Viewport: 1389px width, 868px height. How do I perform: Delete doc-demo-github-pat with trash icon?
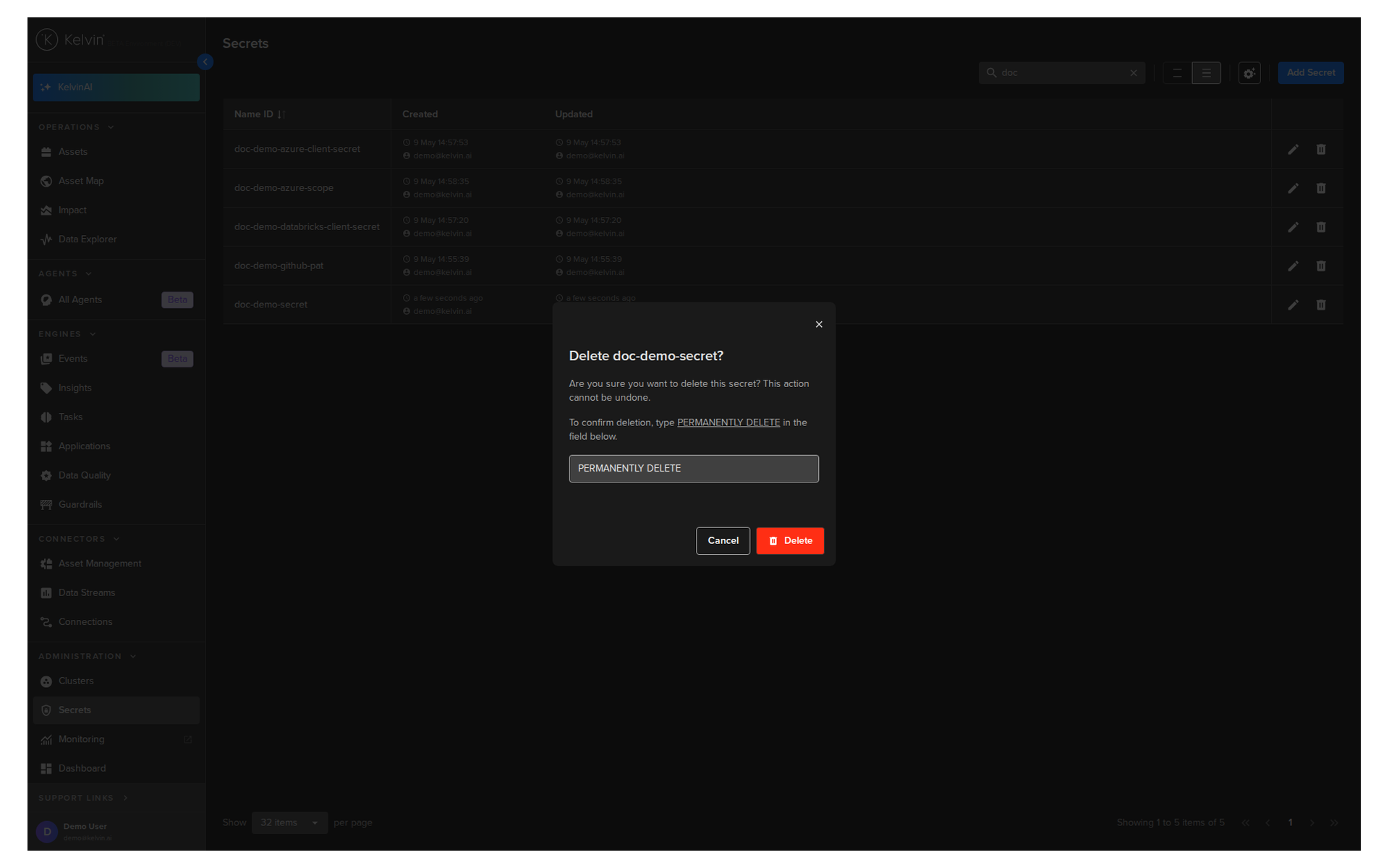(x=1321, y=266)
